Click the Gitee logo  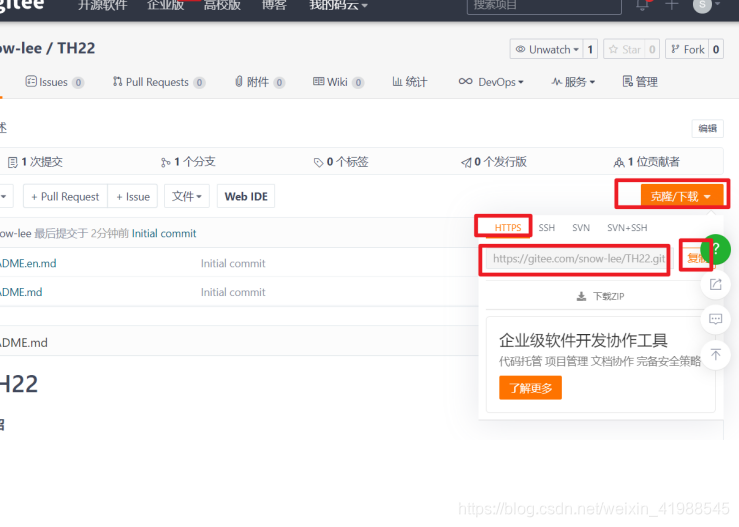click(x=22, y=6)
